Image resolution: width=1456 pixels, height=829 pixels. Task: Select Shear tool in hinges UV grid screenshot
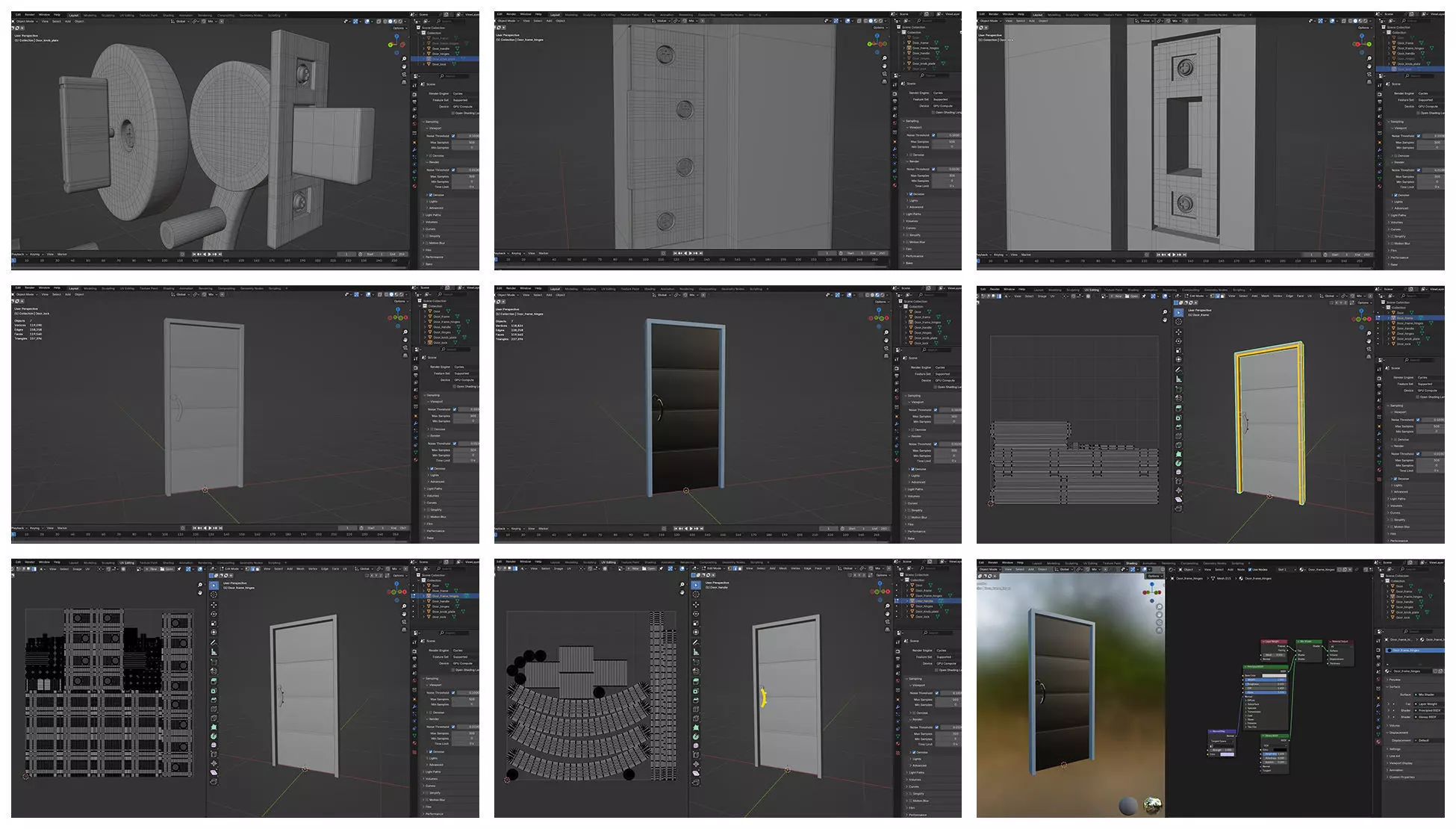[x=214, y=772]
